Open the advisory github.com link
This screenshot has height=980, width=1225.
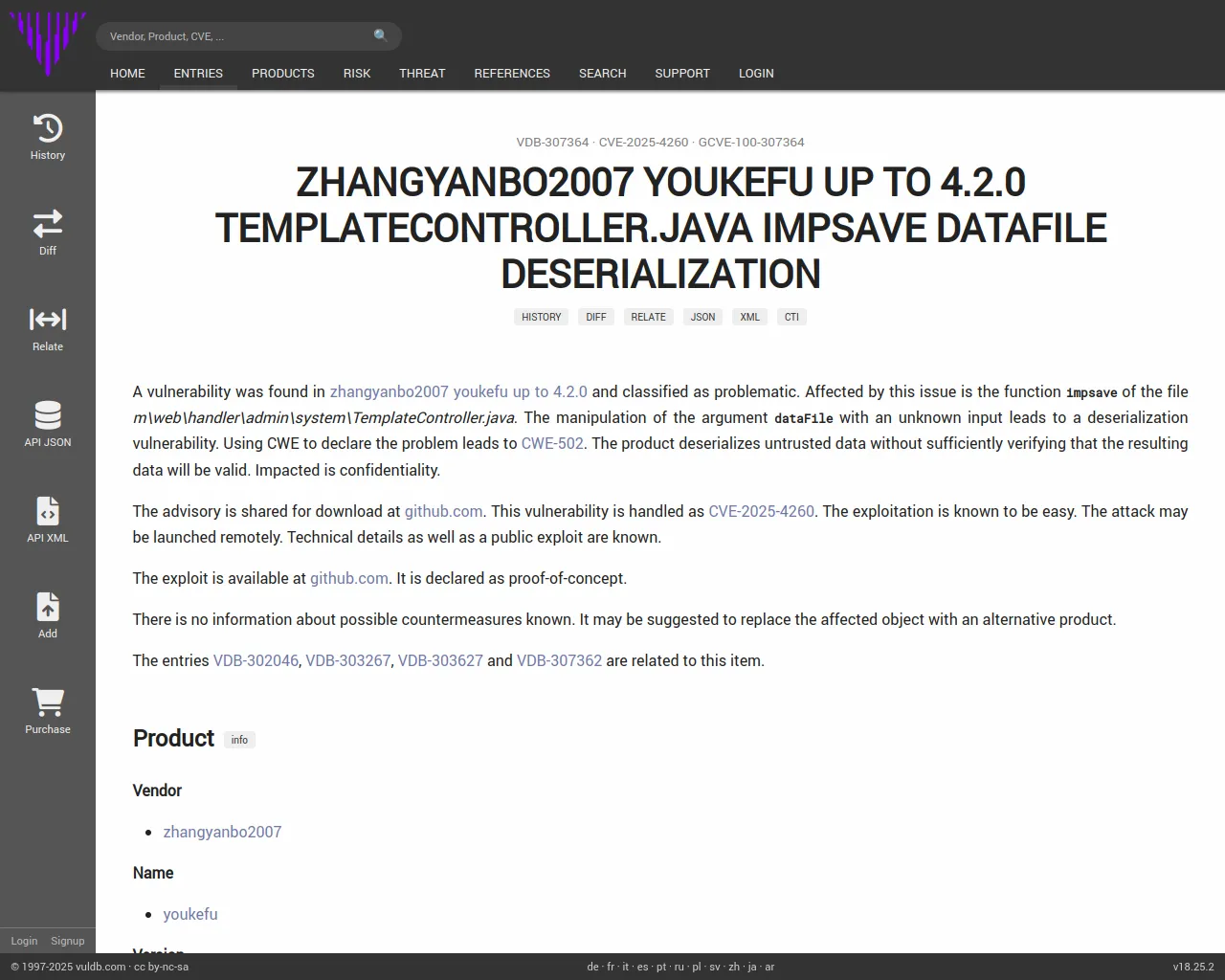pos(444,511)
